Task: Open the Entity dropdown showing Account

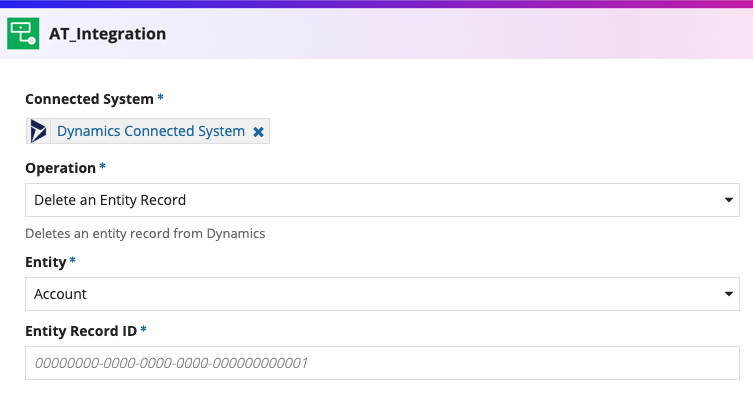Action: [x=382, y=294]
